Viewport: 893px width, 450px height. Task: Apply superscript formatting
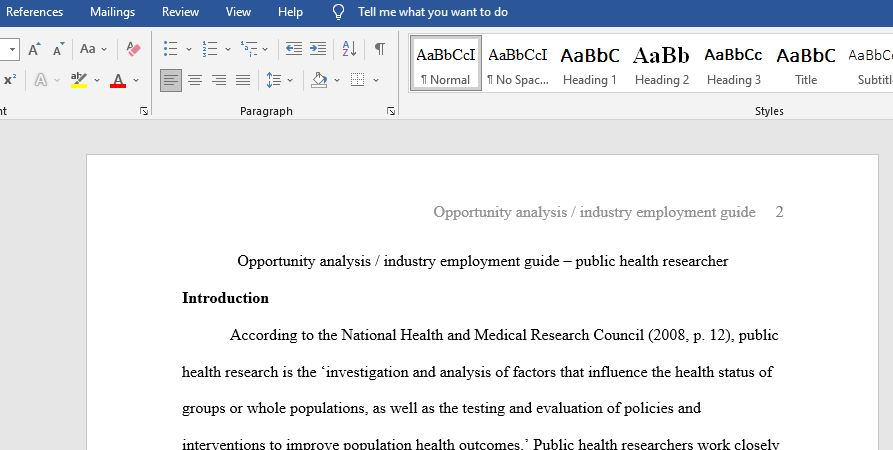pos(10,80)
